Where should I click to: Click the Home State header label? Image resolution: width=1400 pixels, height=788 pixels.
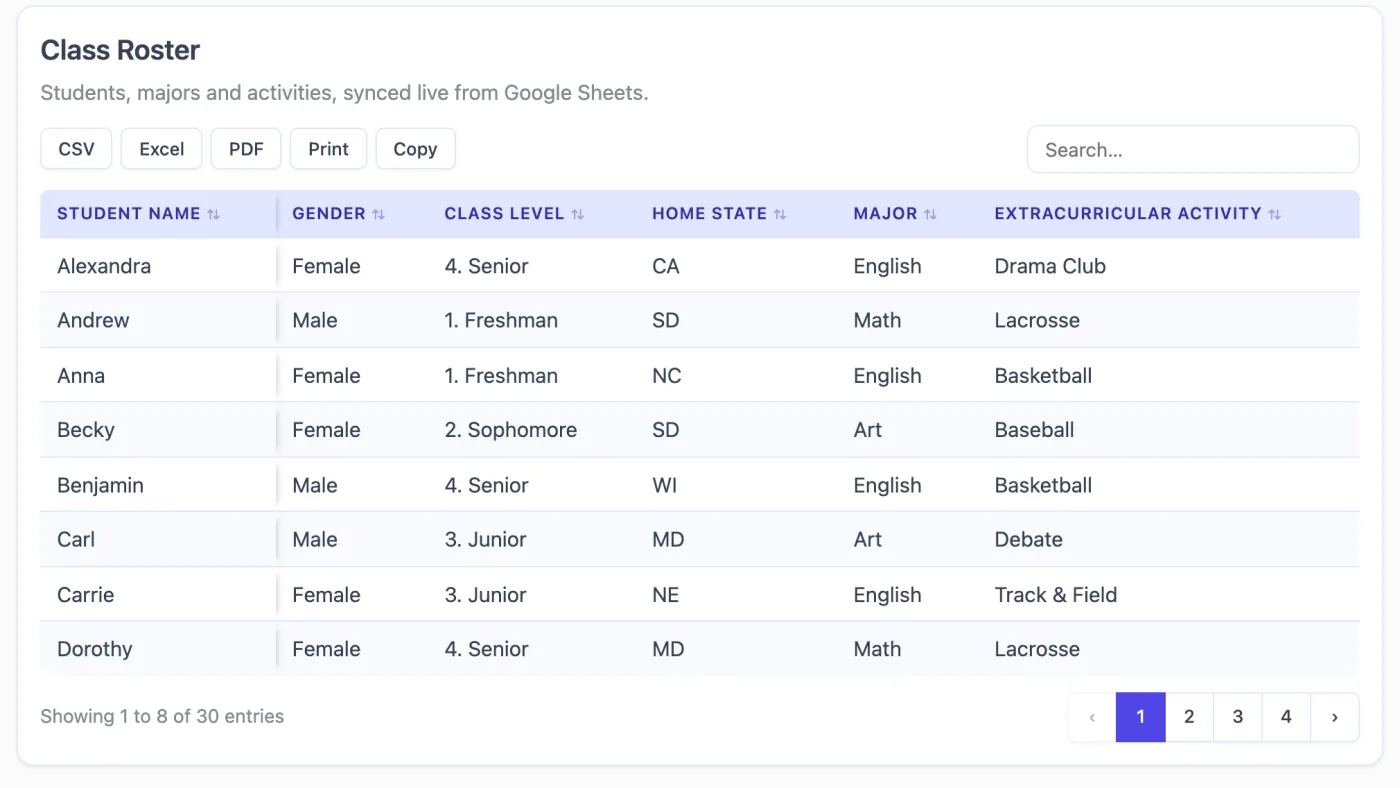(x=710, y=214)
